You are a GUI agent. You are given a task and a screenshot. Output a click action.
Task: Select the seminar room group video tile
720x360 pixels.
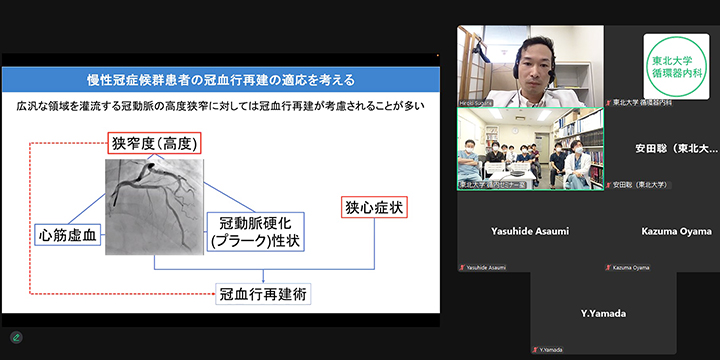(x=530, y=149)
